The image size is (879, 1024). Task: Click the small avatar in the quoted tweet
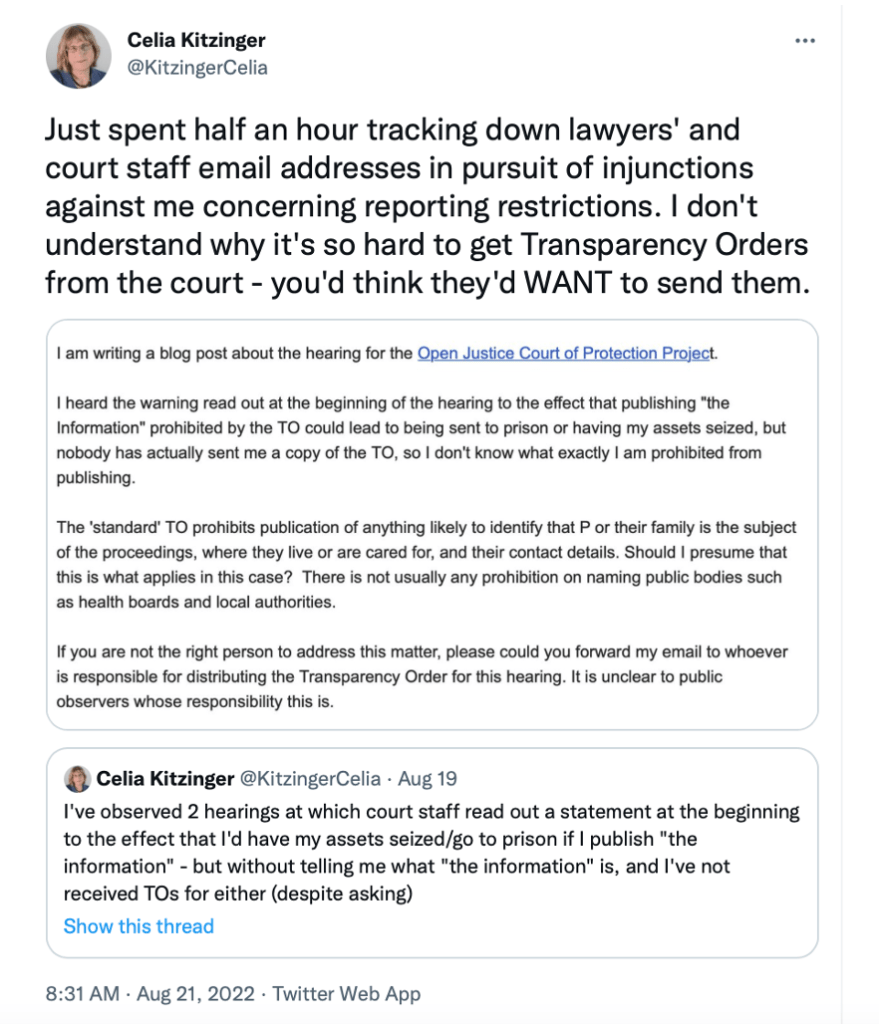click(77, 778)
